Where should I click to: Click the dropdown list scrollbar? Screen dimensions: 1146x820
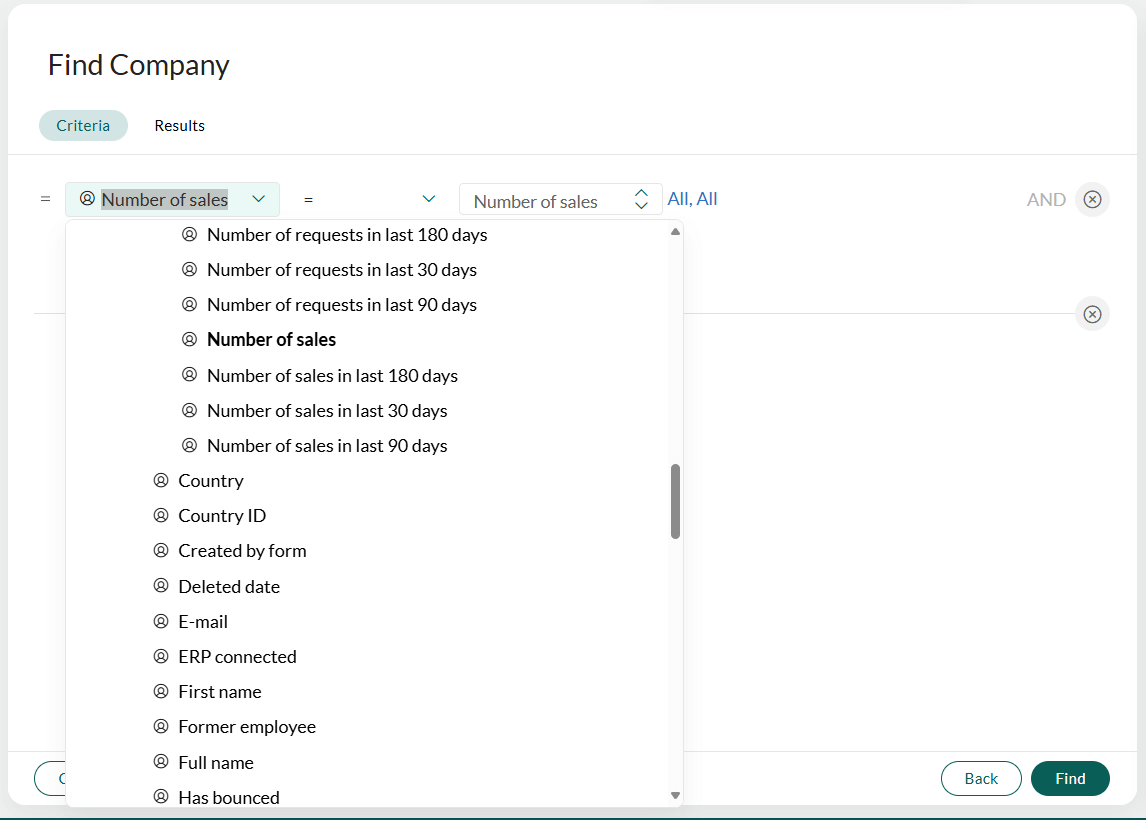(x=675, y=500)
